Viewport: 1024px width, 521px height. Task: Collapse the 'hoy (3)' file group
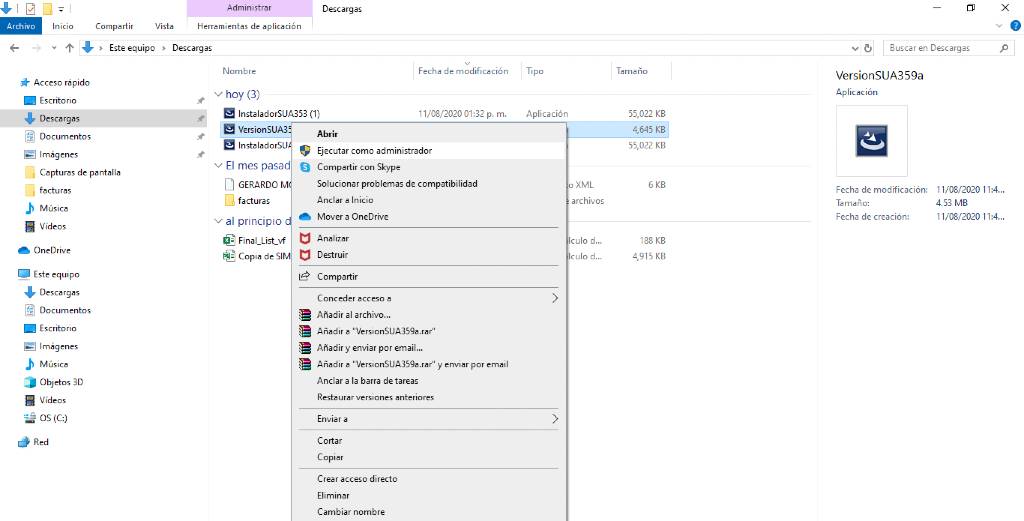click(x=219, y=94)
